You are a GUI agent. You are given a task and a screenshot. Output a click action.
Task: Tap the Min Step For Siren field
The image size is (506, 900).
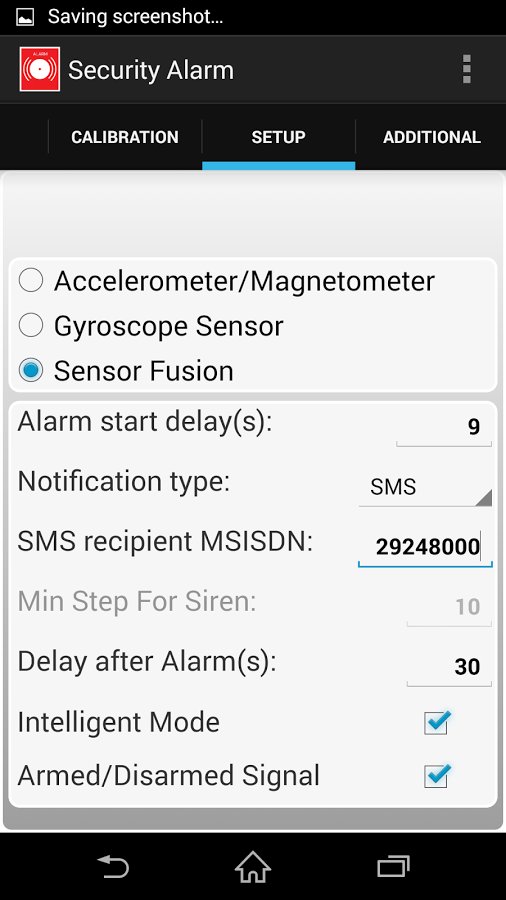[x=449, y=607]
